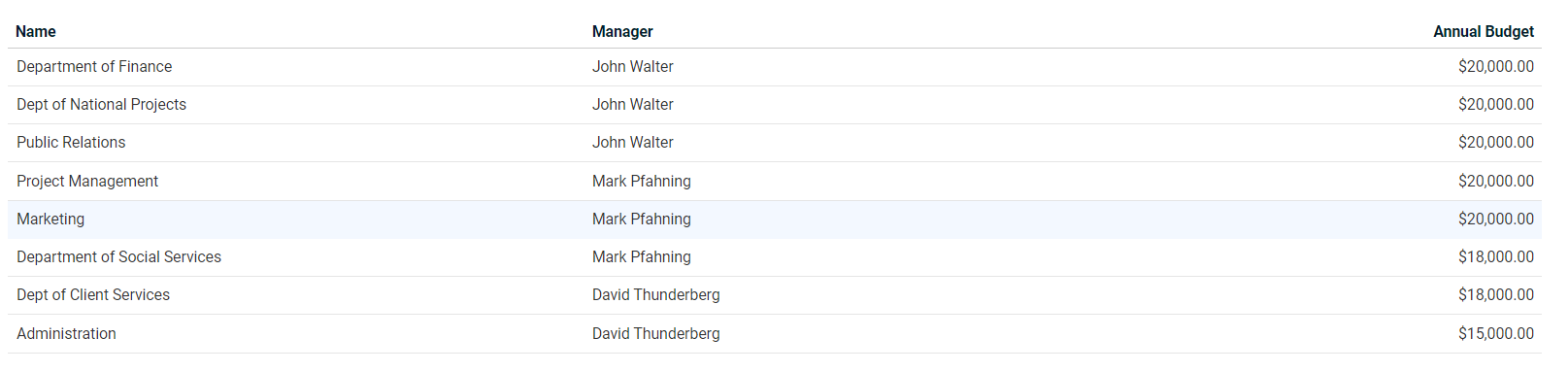Open the Department of Finance record
The height and width of the screenshot is (372, 1568).
(774, 67)
